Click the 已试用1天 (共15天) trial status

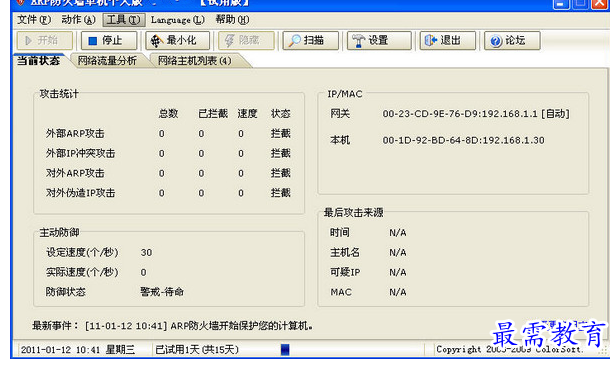coord(197,350)
